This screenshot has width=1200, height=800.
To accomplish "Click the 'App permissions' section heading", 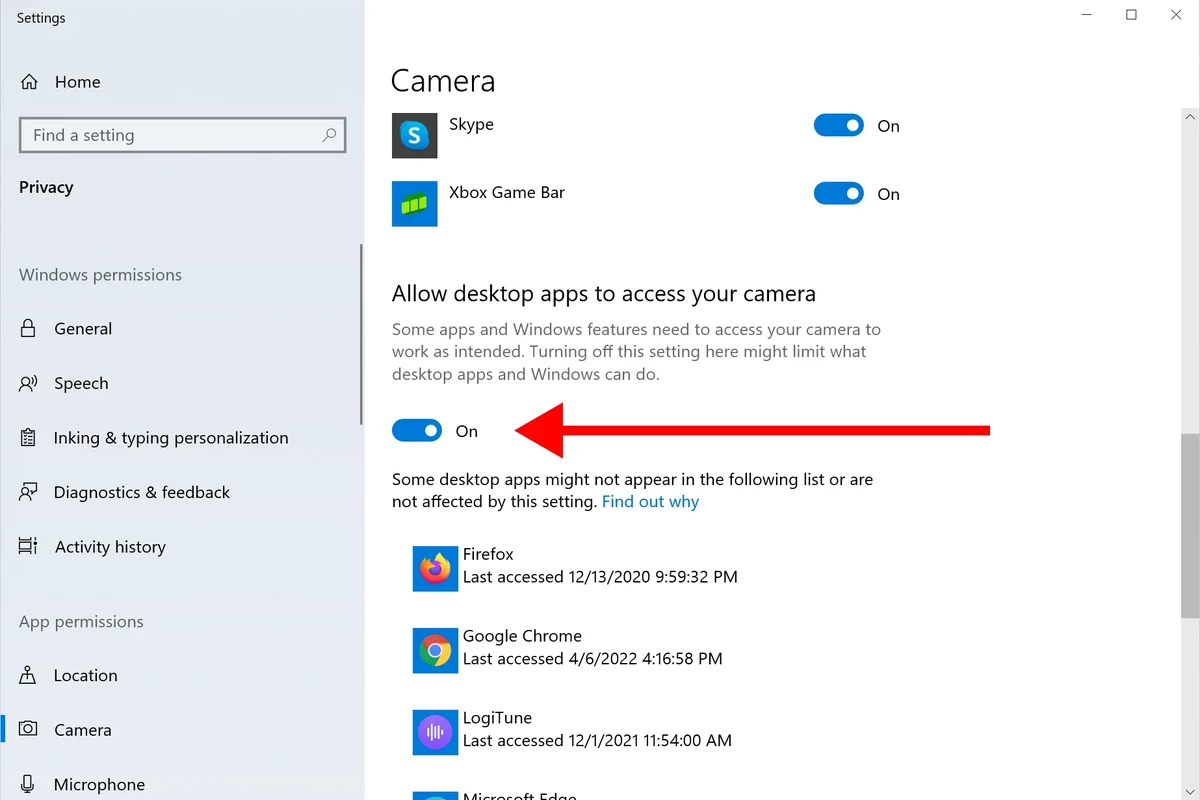I will tap(81, 622).
